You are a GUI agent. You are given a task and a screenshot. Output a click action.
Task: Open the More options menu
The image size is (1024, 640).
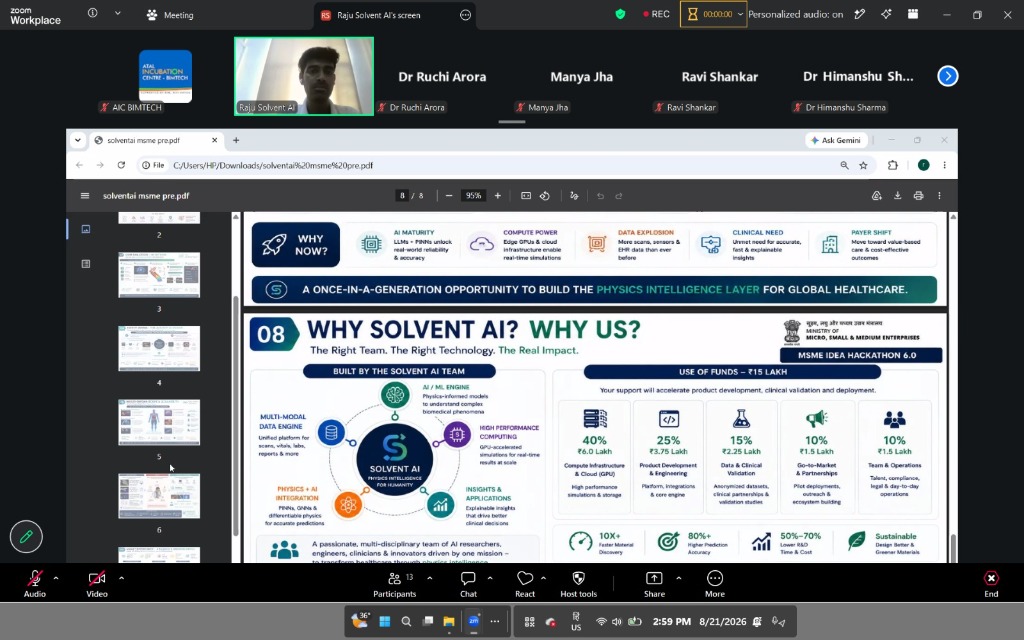(x=714, y=583)
